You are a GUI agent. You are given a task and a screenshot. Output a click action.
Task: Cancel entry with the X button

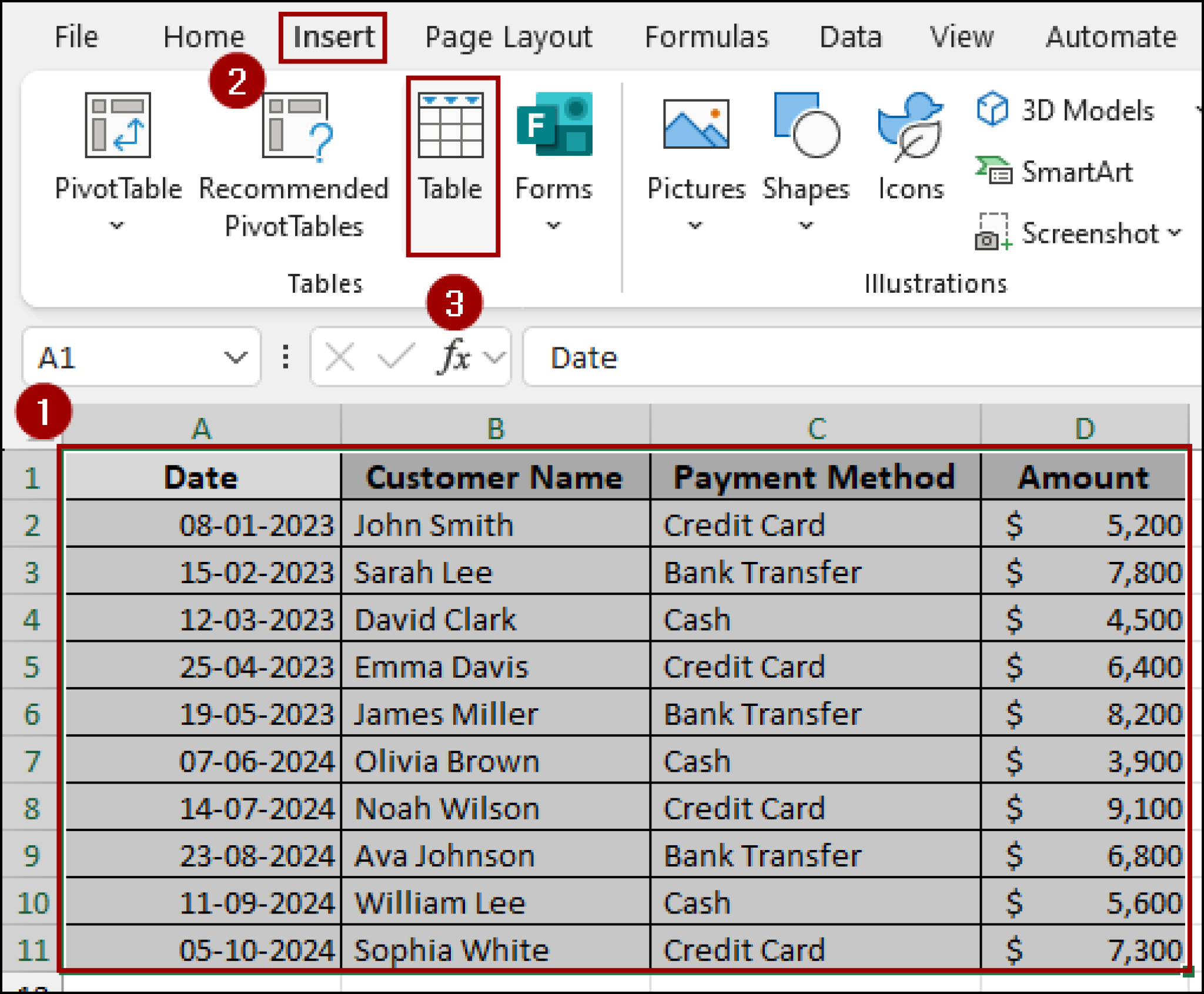339,356
